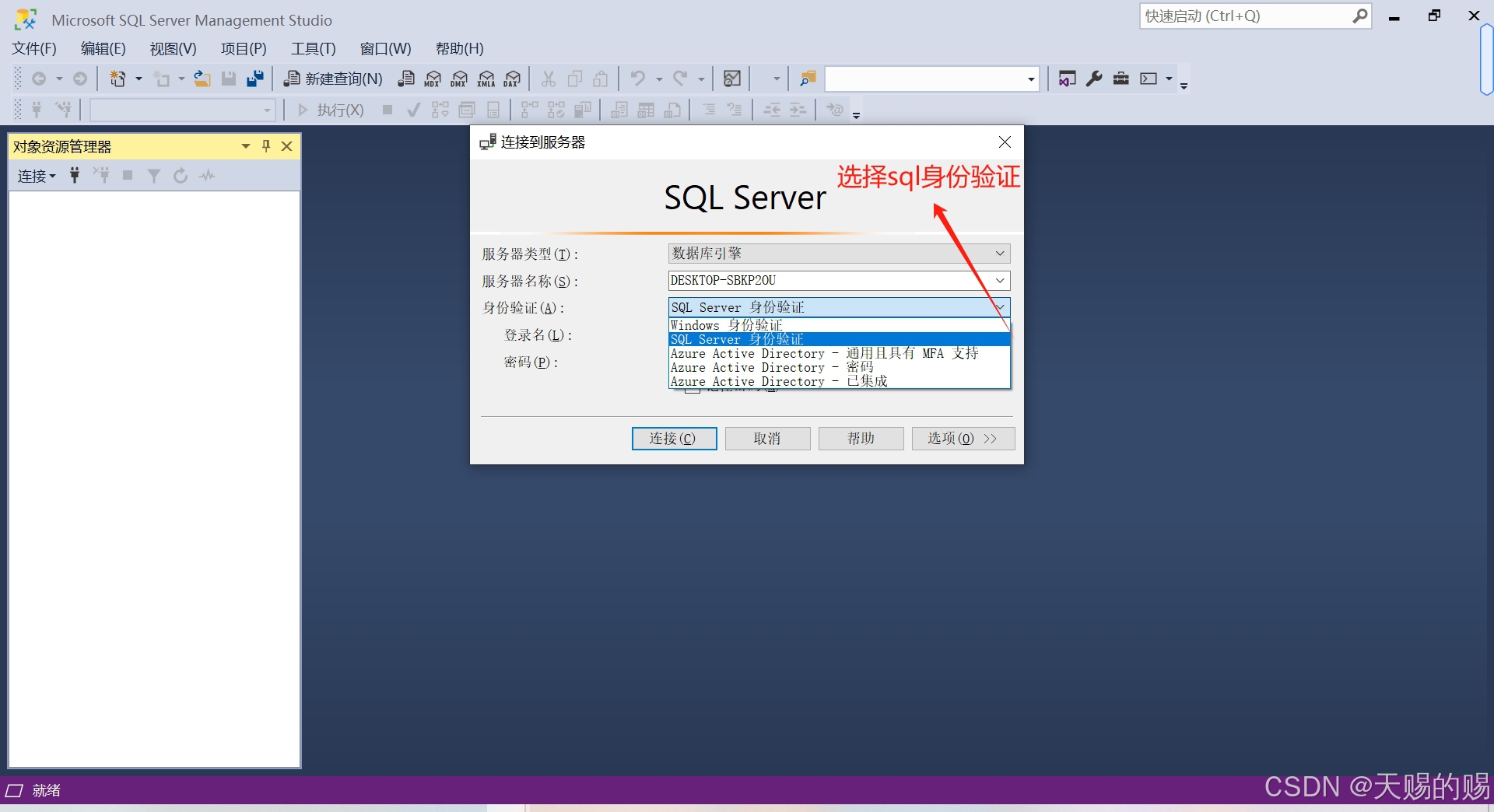Click the Navigate Backward toolbar arrow
This screenshot has width=1494, height=812.
(39, 79)
